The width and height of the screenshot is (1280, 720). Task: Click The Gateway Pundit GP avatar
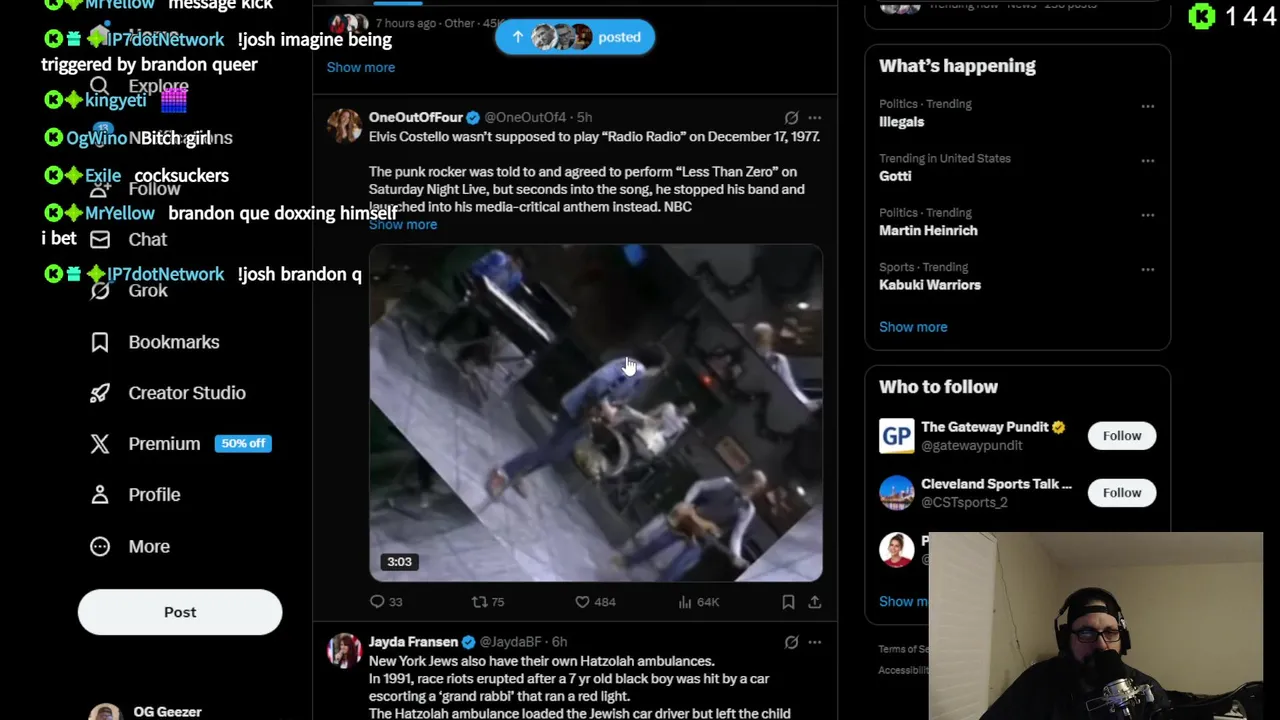[897, 436]
